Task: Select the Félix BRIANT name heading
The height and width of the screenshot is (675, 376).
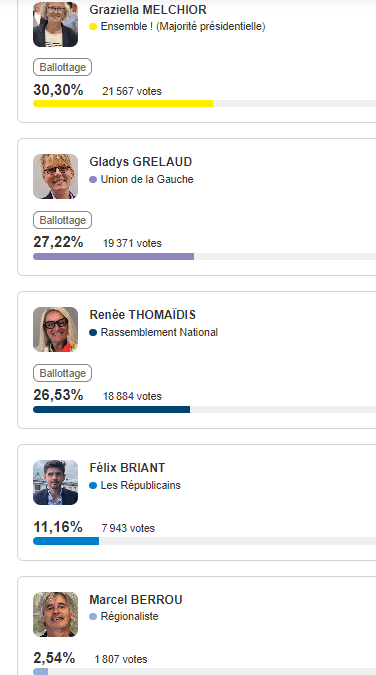Action: [x=127, y=468]
